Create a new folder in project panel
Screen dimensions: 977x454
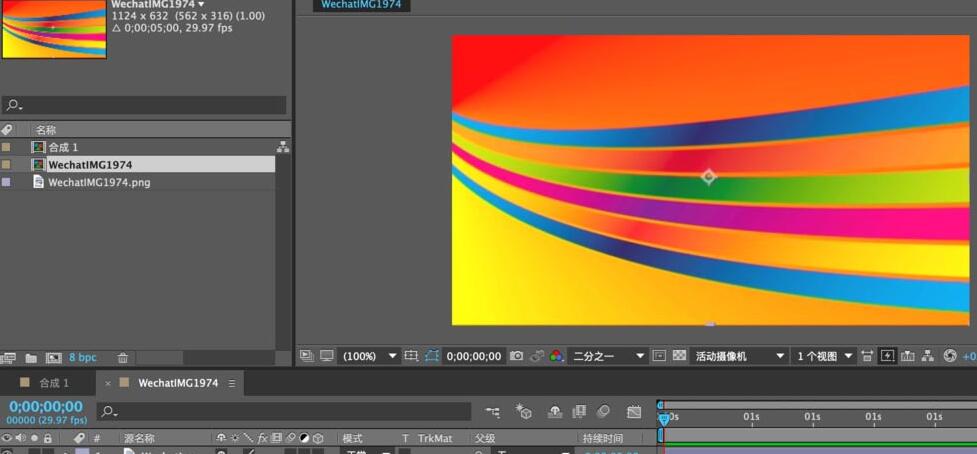coord(31,358)
